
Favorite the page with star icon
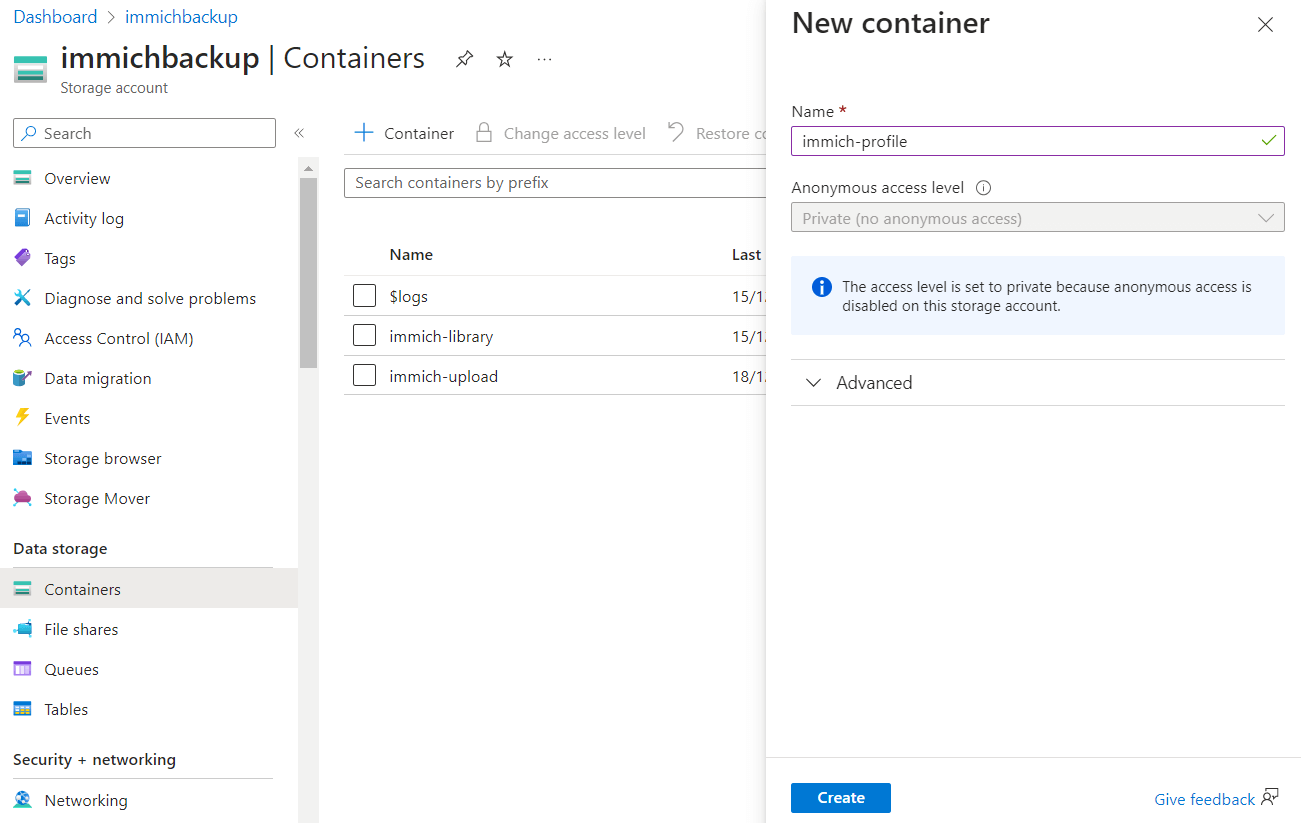click(505, 59)
